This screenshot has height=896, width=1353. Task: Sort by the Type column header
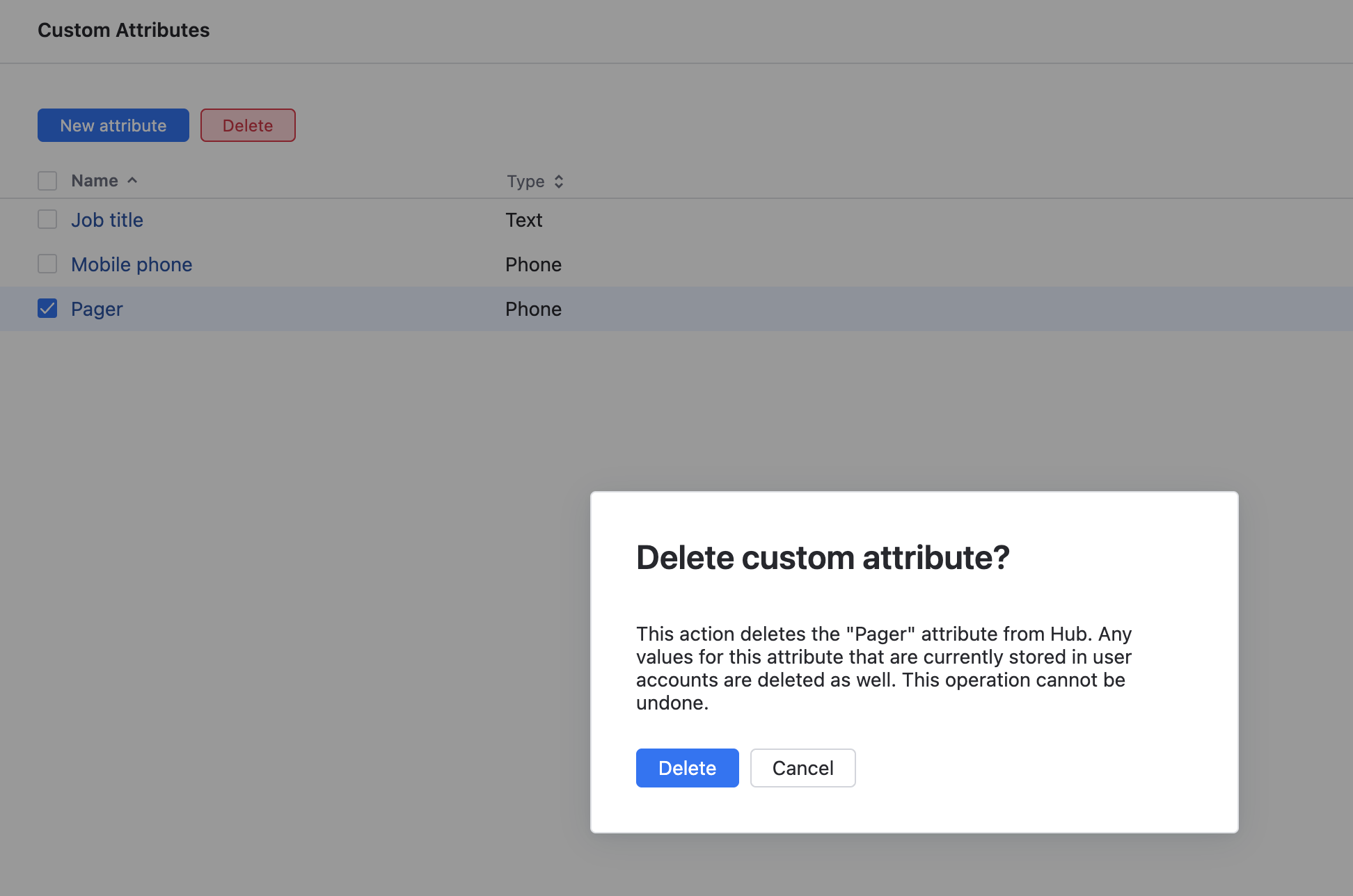click(525, 182)
